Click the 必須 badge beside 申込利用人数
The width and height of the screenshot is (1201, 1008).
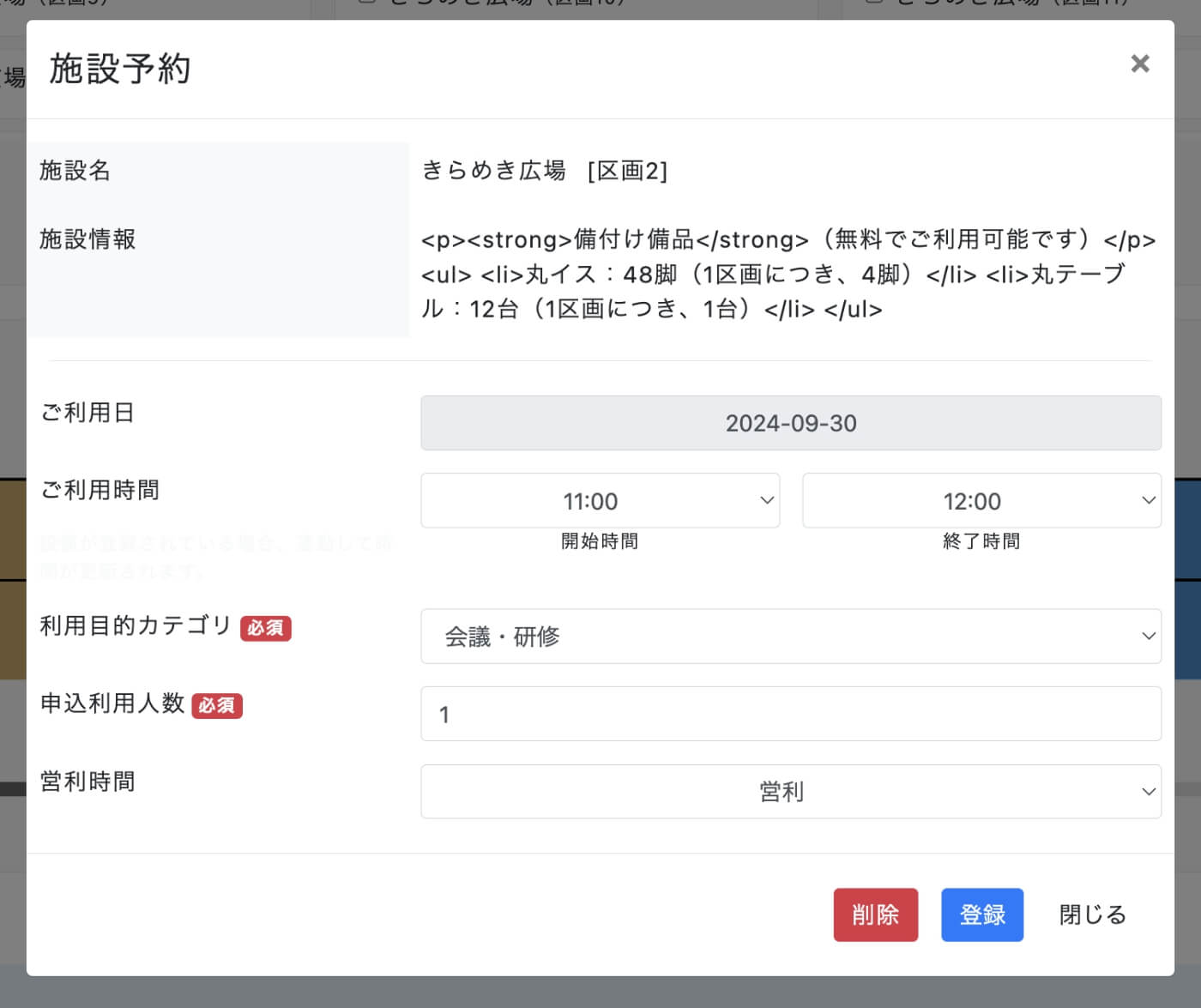217,705
